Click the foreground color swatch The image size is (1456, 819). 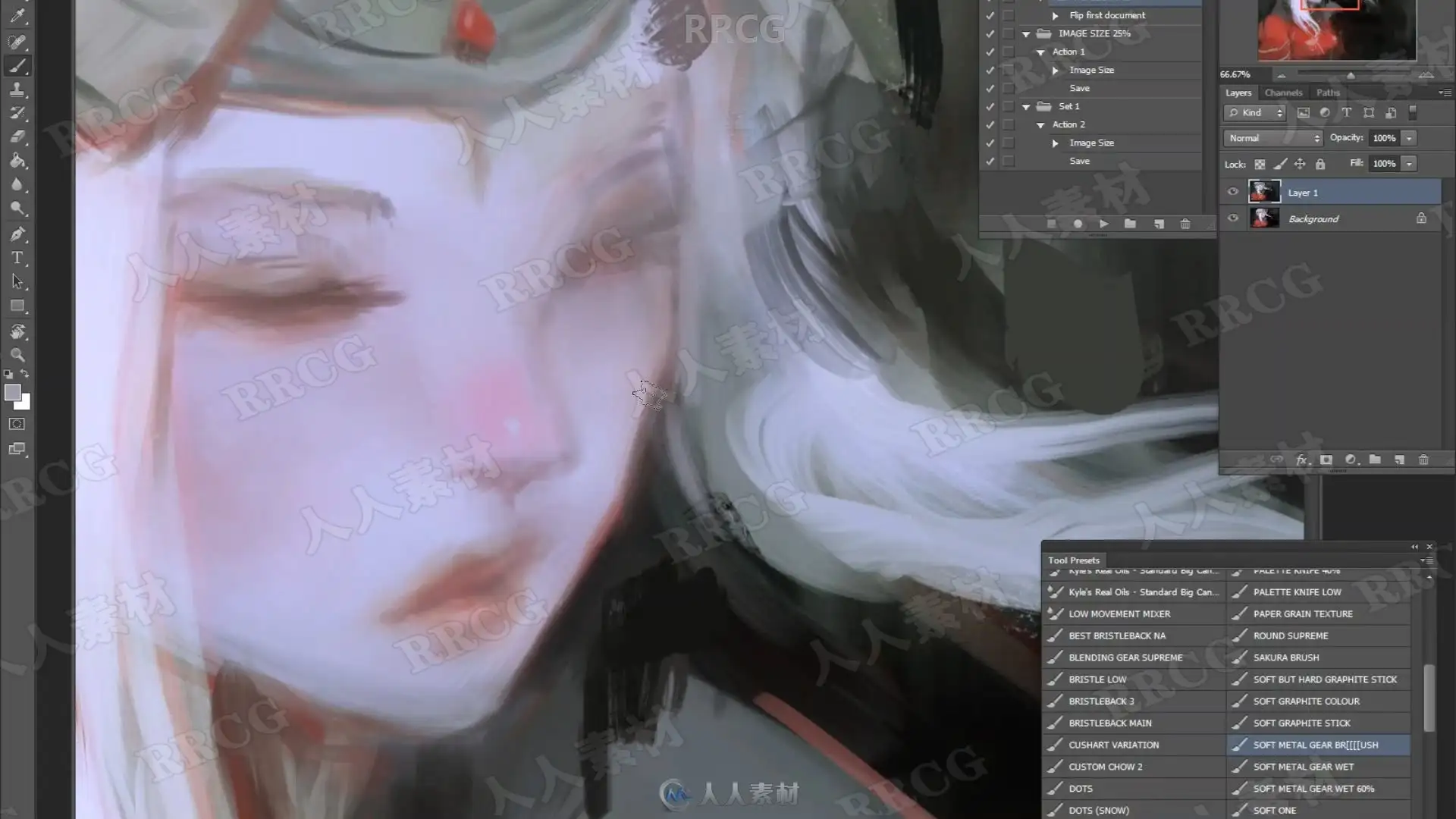tap(12, 392)
